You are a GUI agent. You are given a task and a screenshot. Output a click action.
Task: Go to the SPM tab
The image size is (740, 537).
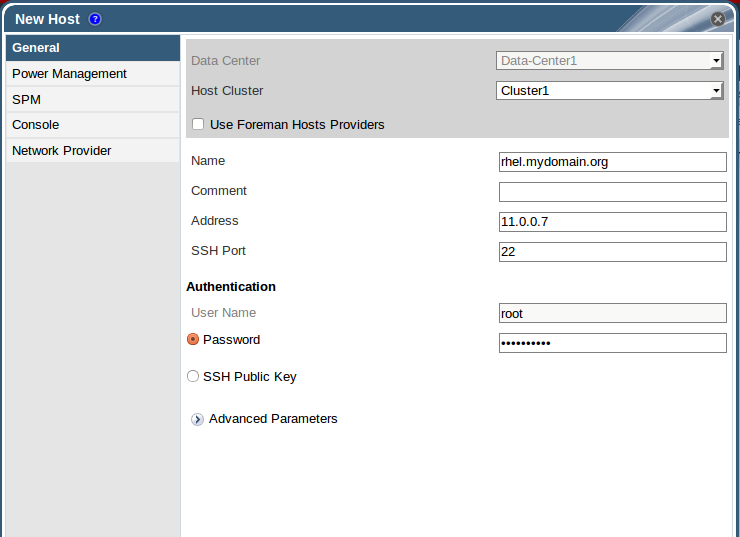click(92, 100)
